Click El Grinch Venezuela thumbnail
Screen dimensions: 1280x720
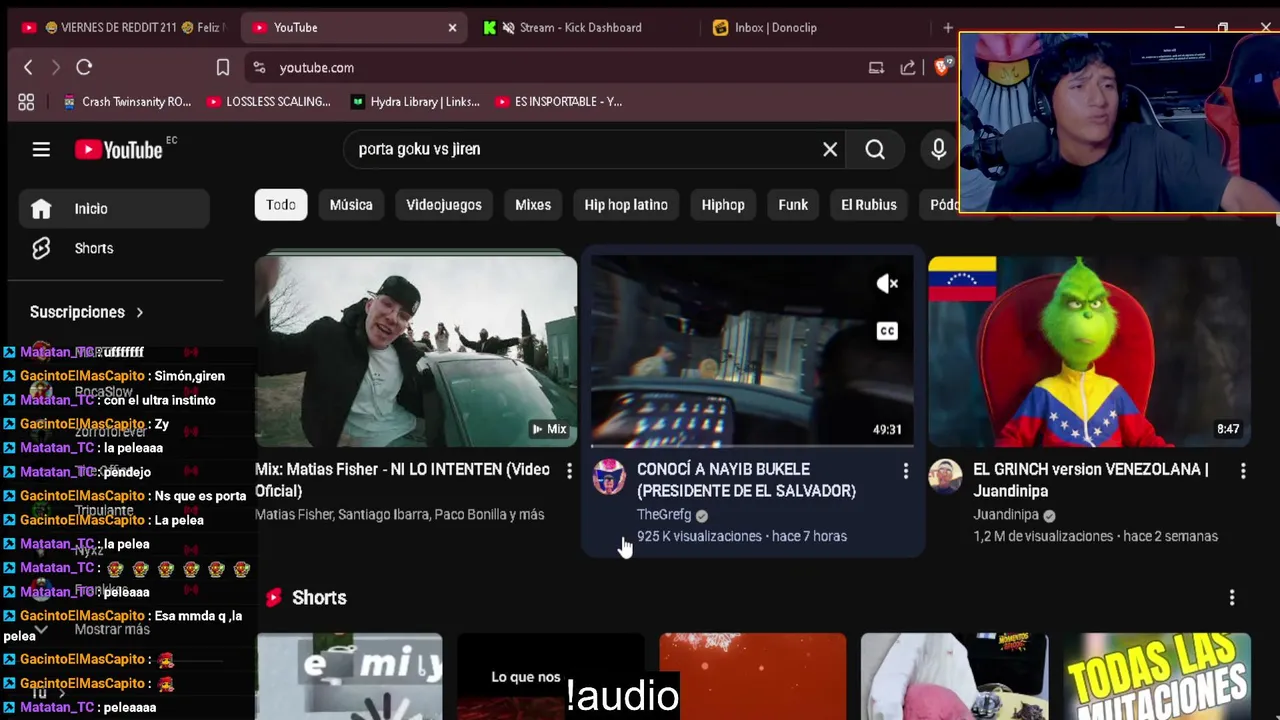click(1089, 351)
